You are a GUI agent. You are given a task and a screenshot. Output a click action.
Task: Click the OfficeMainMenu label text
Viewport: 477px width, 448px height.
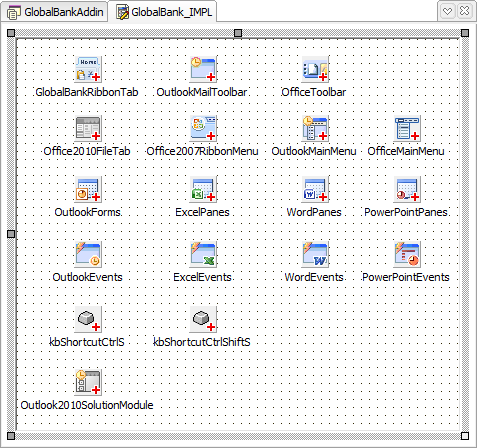click(406, 151)
